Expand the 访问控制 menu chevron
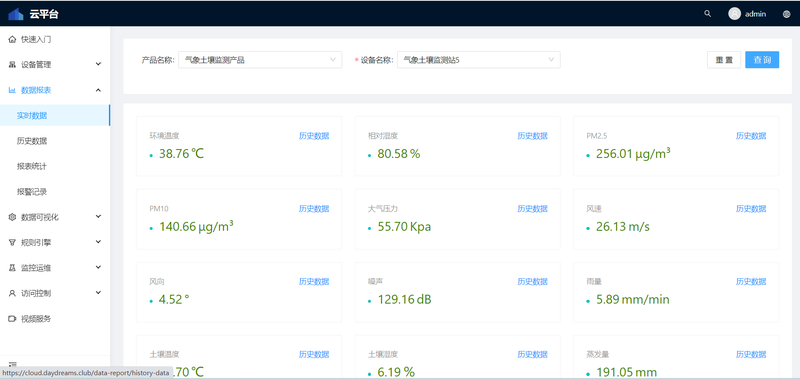The image size is (800, 379). [98, 293]
